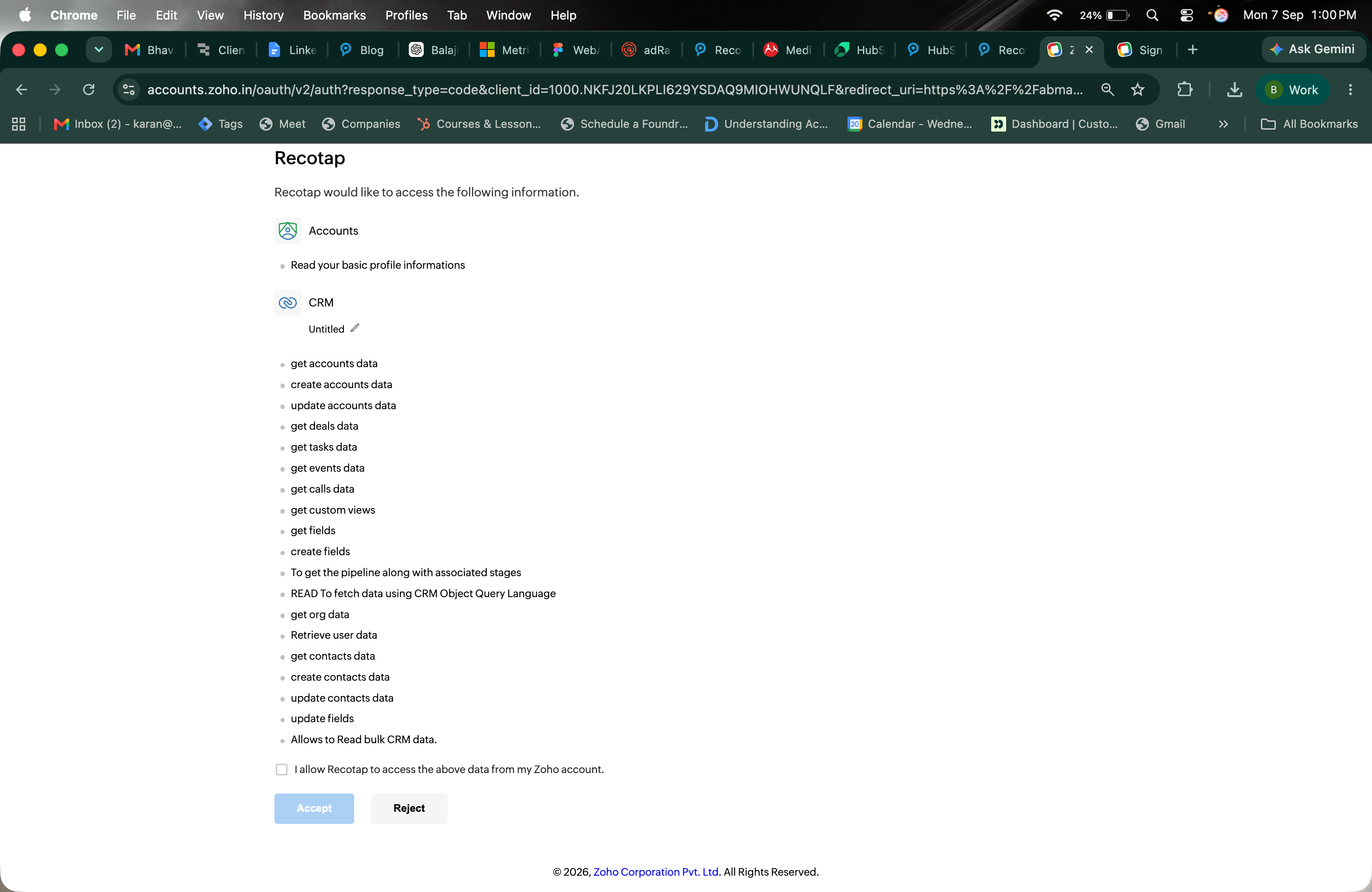The width and height of the screenshot is (1372, 892).
Task: Open the Tab menu
Action: (x=456, y=15)
